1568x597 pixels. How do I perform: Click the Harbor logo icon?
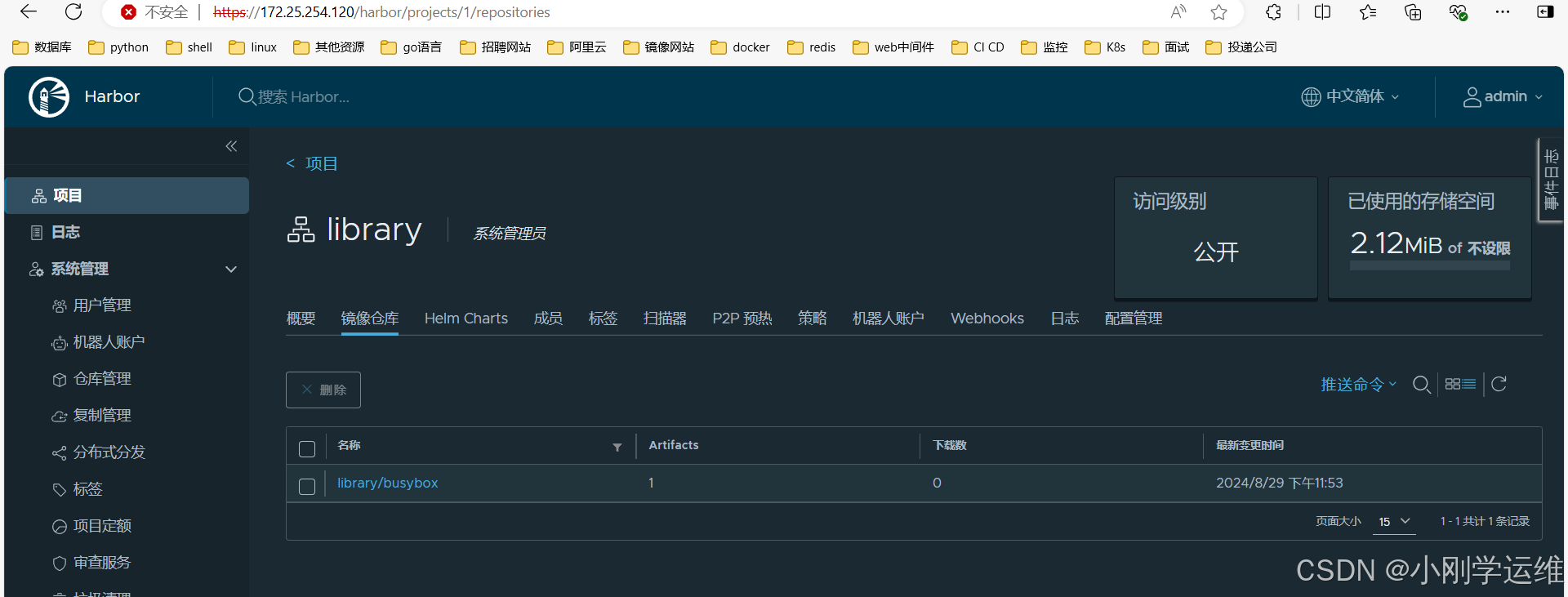[49, 97]
